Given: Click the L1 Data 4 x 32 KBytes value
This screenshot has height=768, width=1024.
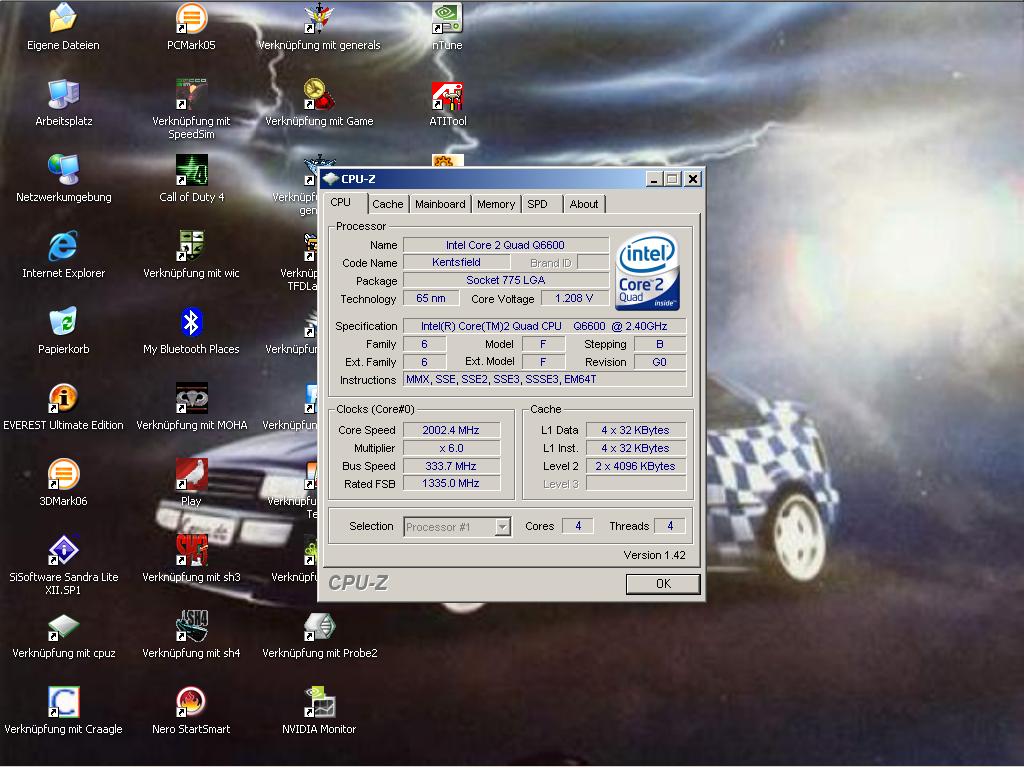Looking at the screenshot, I should pos(635,430).
